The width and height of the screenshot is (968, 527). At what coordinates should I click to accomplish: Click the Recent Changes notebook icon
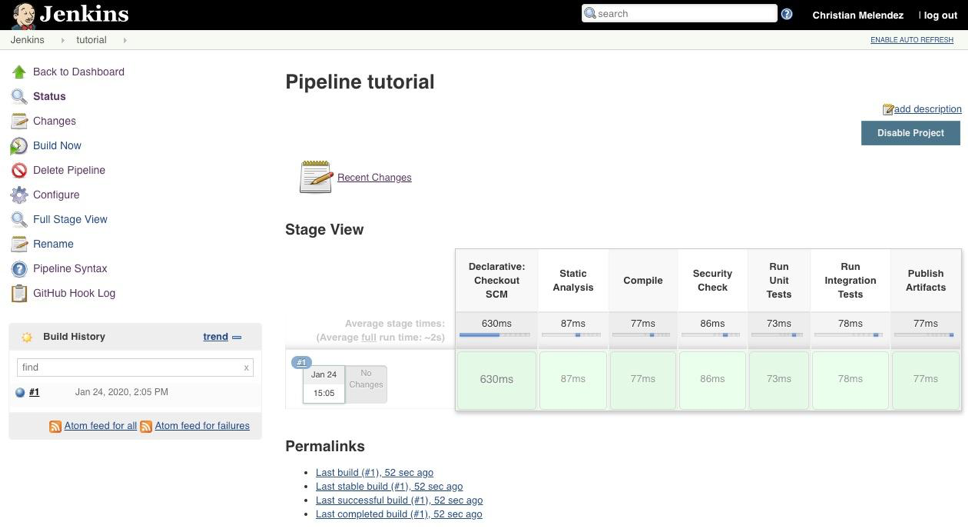[316, 177]
